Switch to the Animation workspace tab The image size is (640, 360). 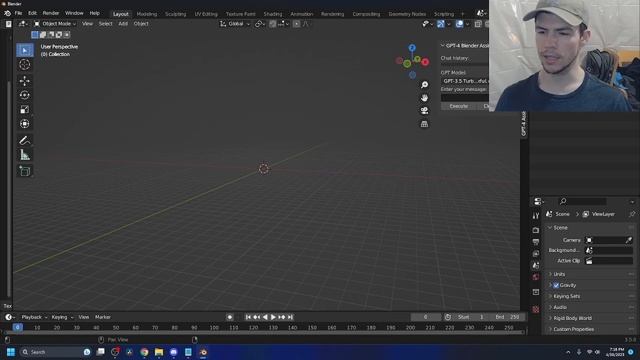302,14
